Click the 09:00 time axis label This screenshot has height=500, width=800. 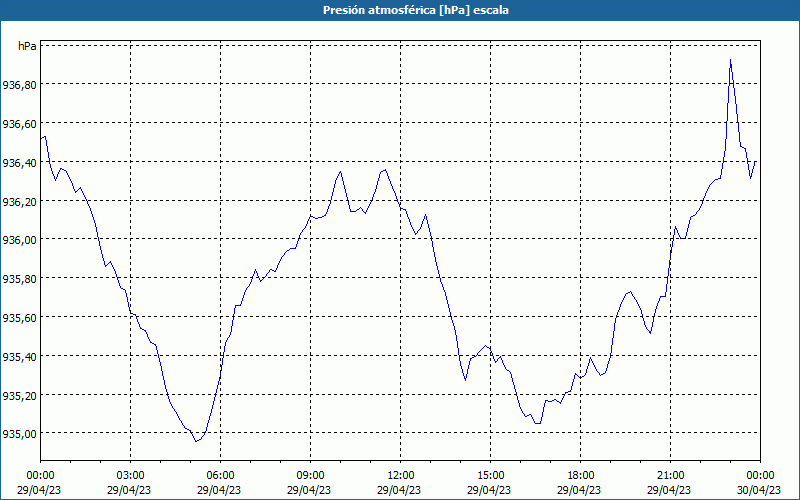pyautogui.click(x=310, y=476)
